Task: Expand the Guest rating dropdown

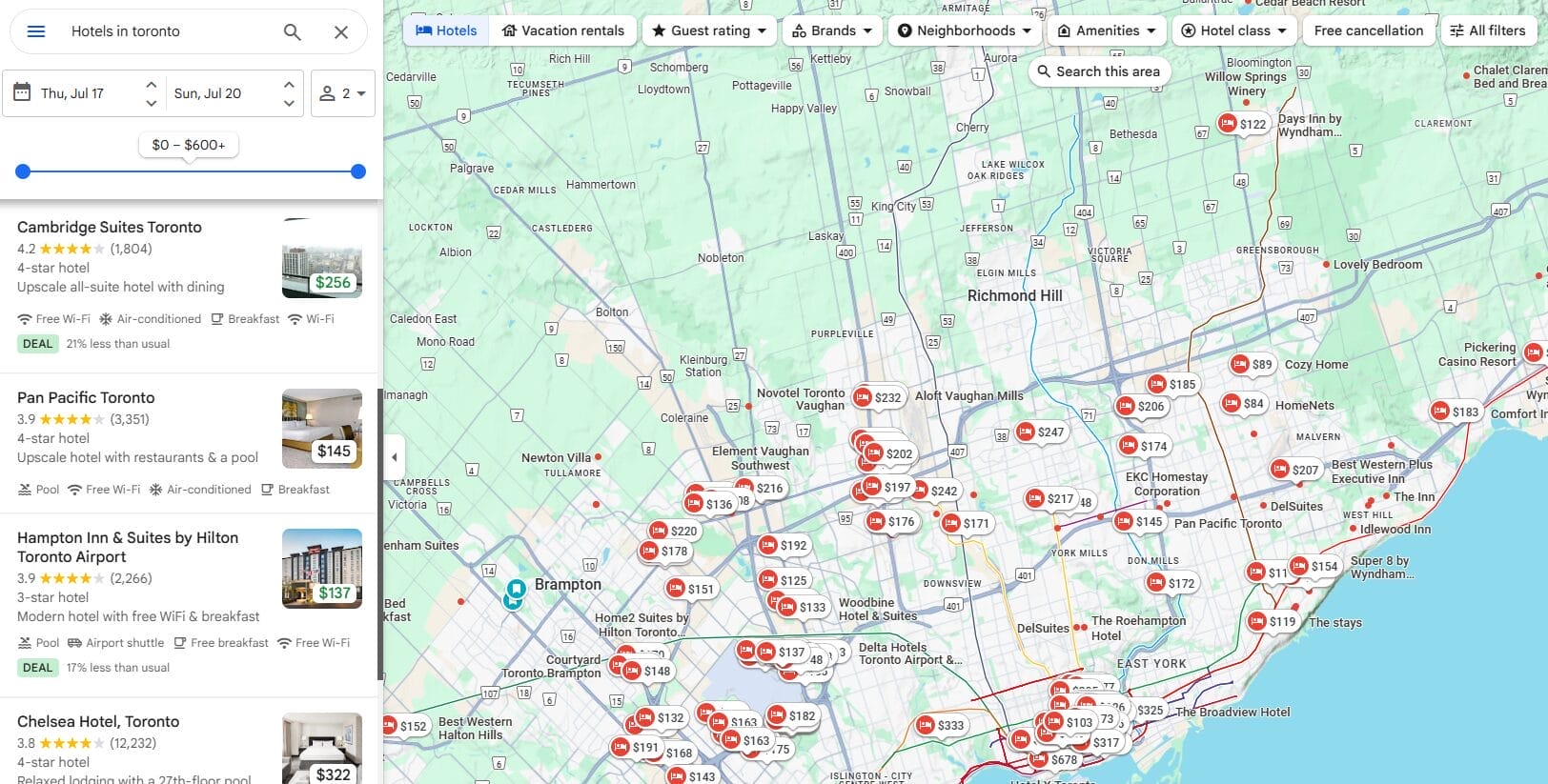Action: [x=709, y=30]
